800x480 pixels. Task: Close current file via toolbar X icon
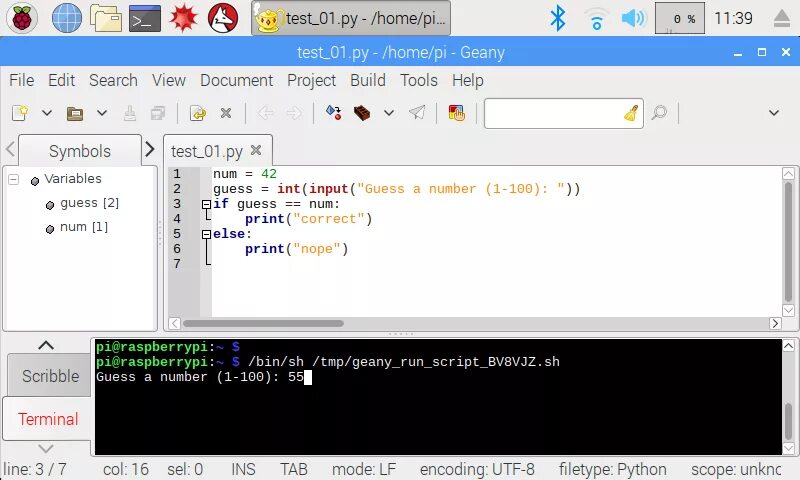tap(226, 113)
